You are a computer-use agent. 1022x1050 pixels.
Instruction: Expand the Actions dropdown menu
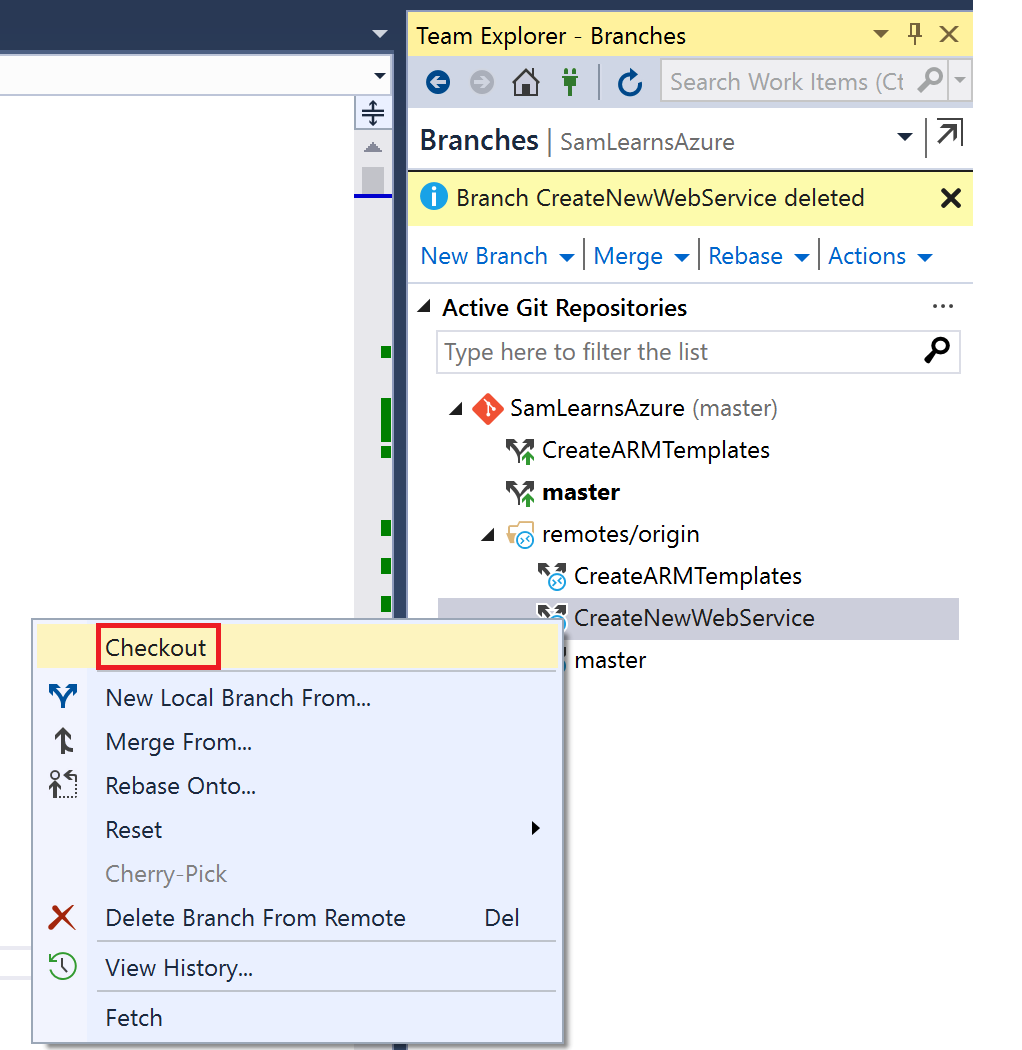[879, 256]
